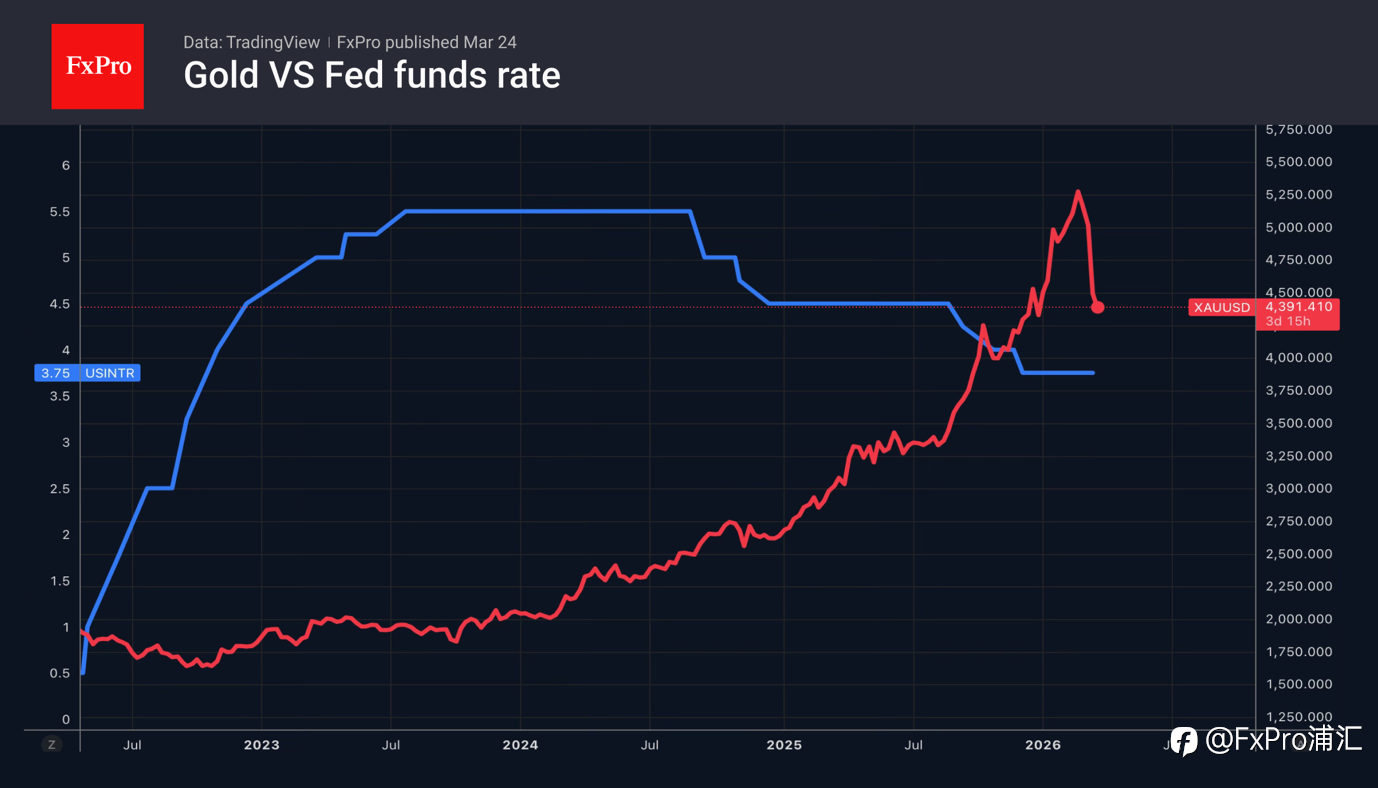Click the Gold VS Fed funds rate title
Image resolution: width=1378 pixels, height=788 pixels.
click(372, 76)
